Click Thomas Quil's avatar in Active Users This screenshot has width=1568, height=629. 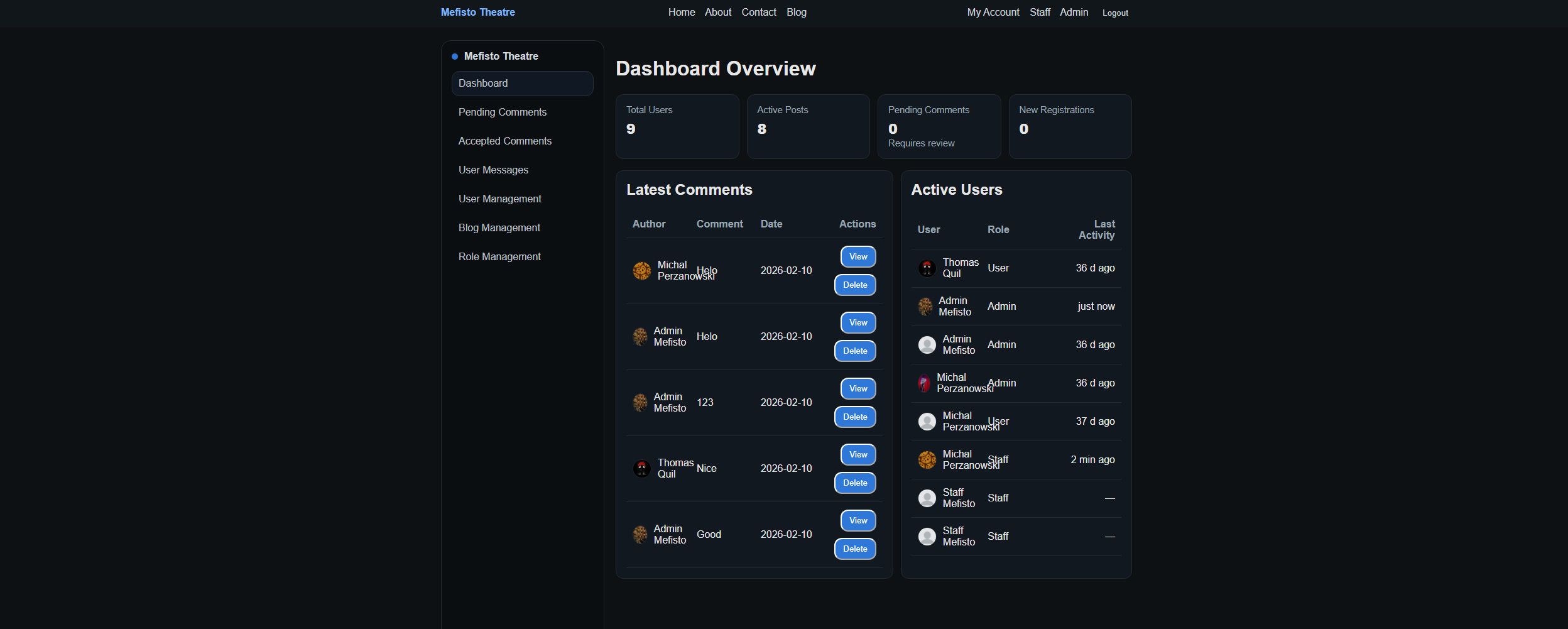coord(927,268)
